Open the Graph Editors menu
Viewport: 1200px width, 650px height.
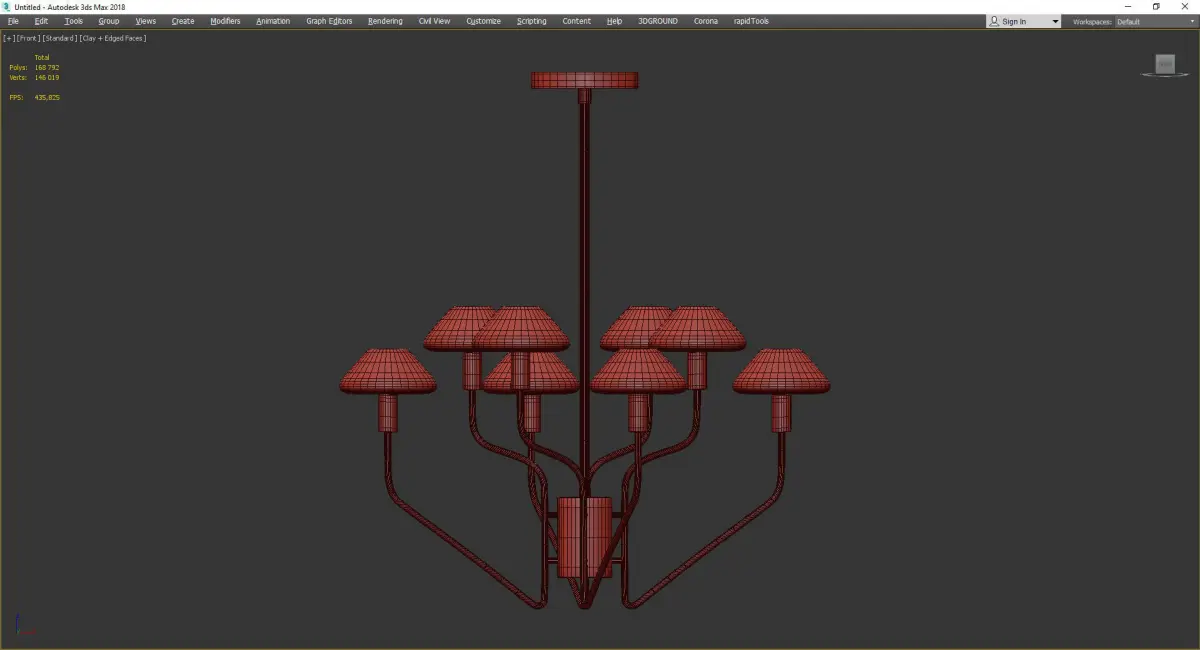(329, 21)
